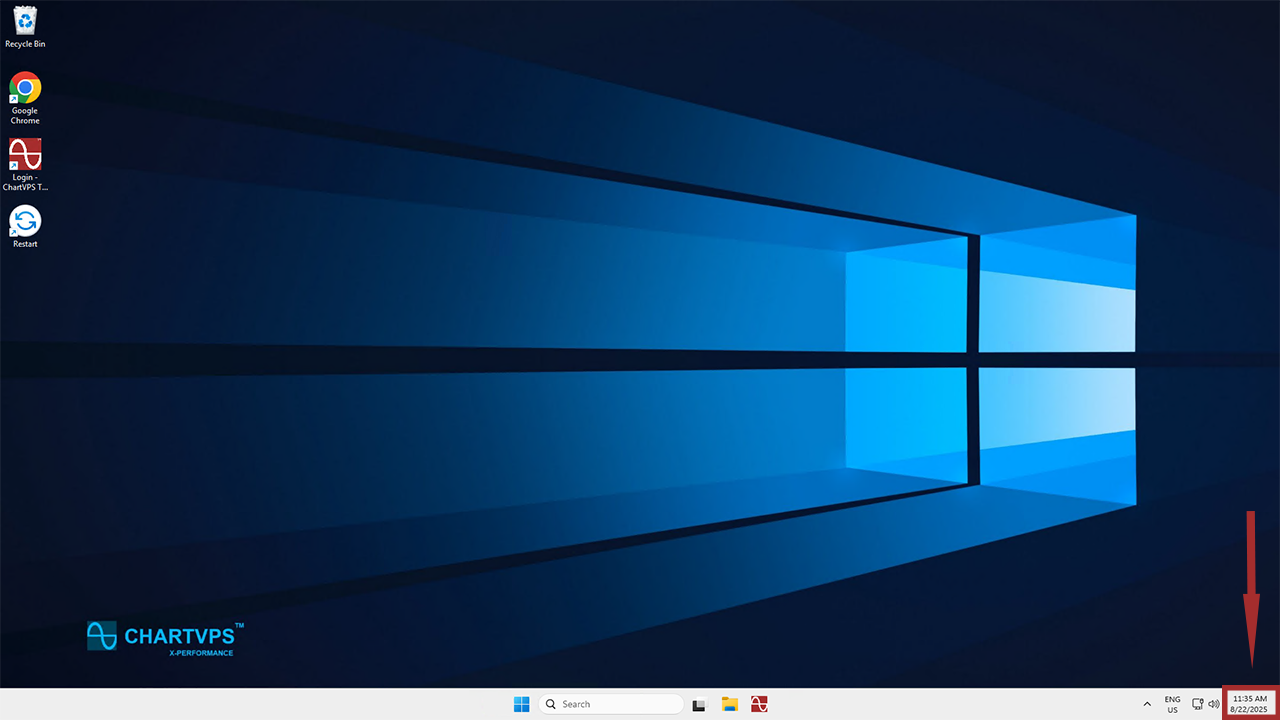This screenshot has width=1280, height=720.
Task: Click the Google Chrome text label
Action: (x=25, y=116)
